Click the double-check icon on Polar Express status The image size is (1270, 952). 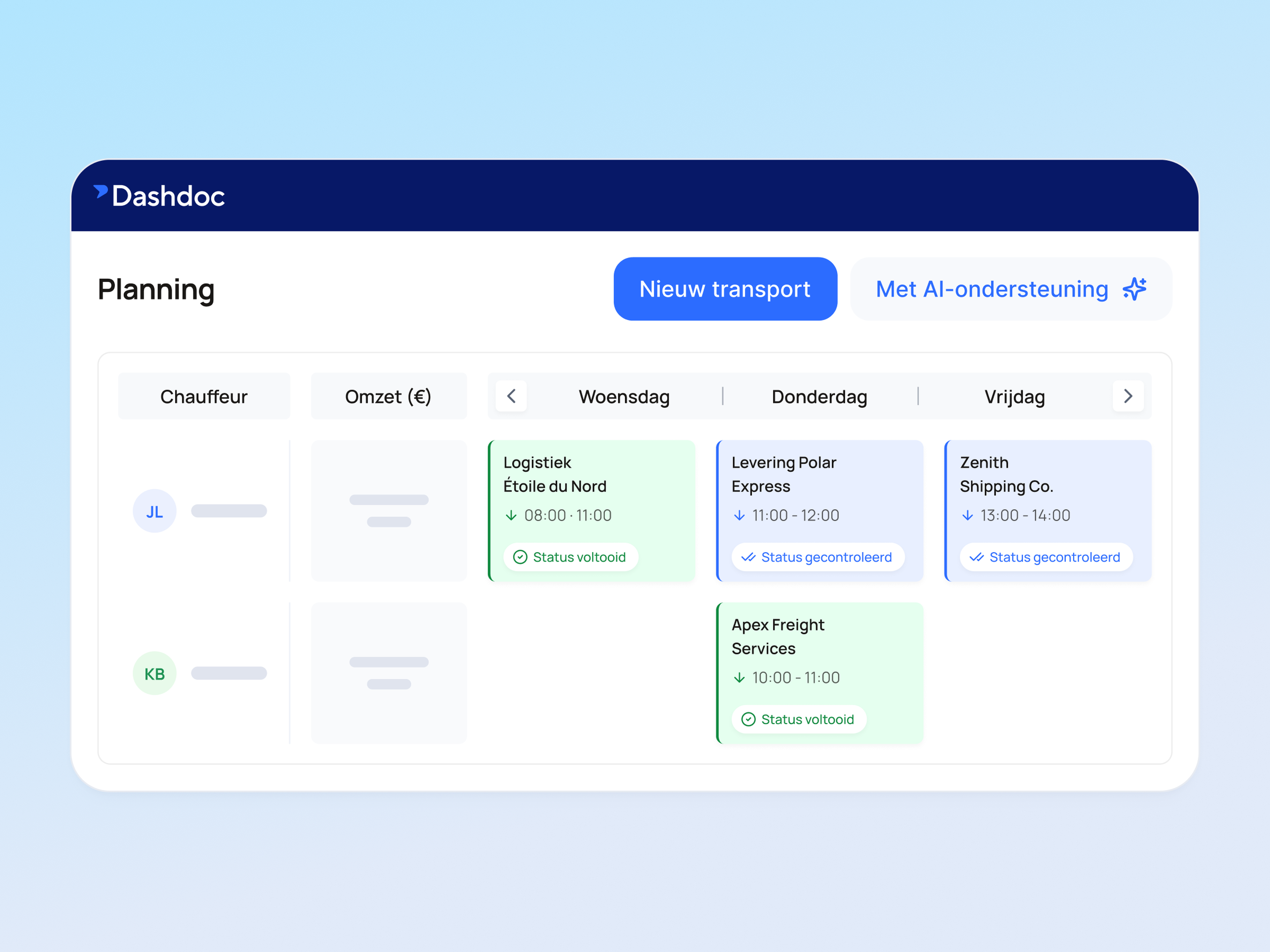(x=748, y=557)
